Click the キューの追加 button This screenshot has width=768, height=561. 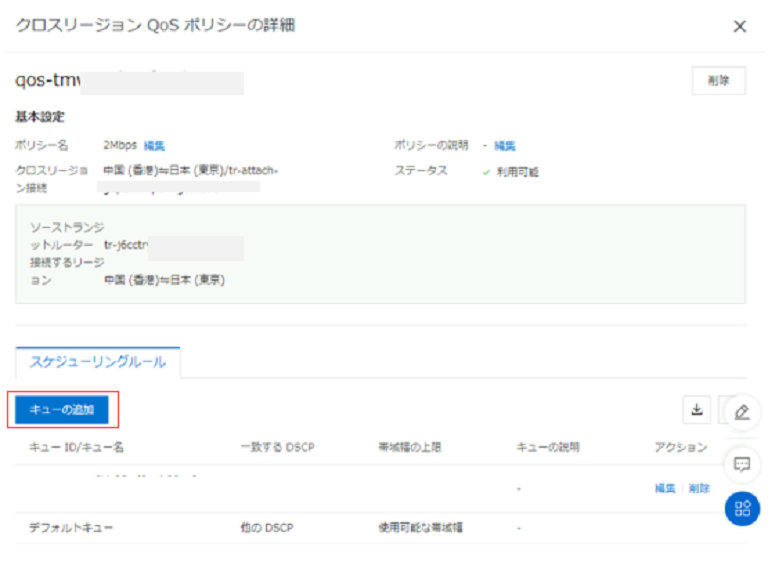[62, 409]
